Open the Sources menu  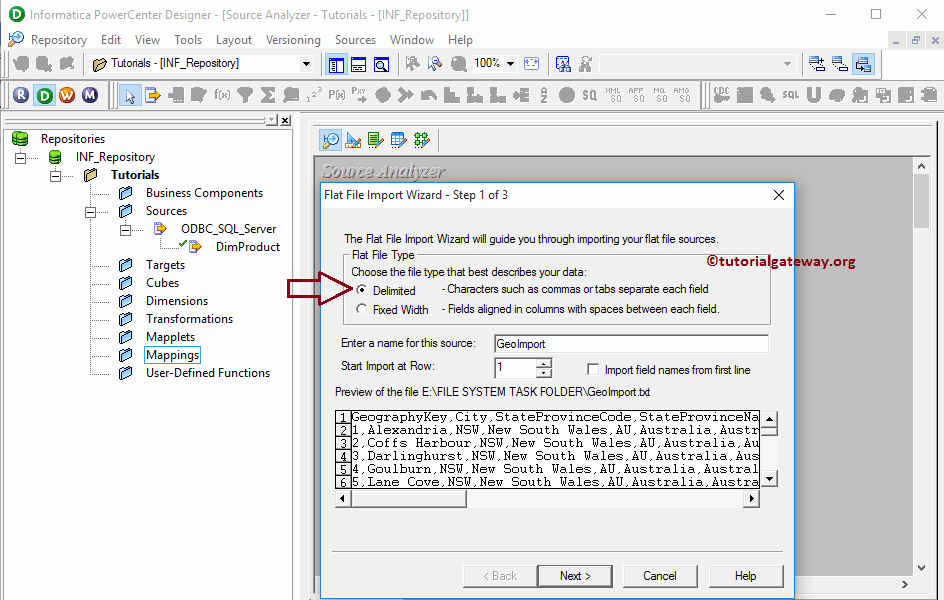(355, 40)
